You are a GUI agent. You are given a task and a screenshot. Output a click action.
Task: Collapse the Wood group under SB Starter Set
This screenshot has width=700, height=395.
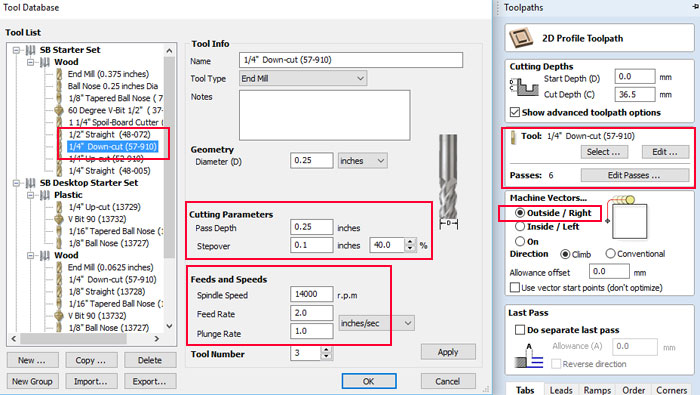(x=31, y=62)
